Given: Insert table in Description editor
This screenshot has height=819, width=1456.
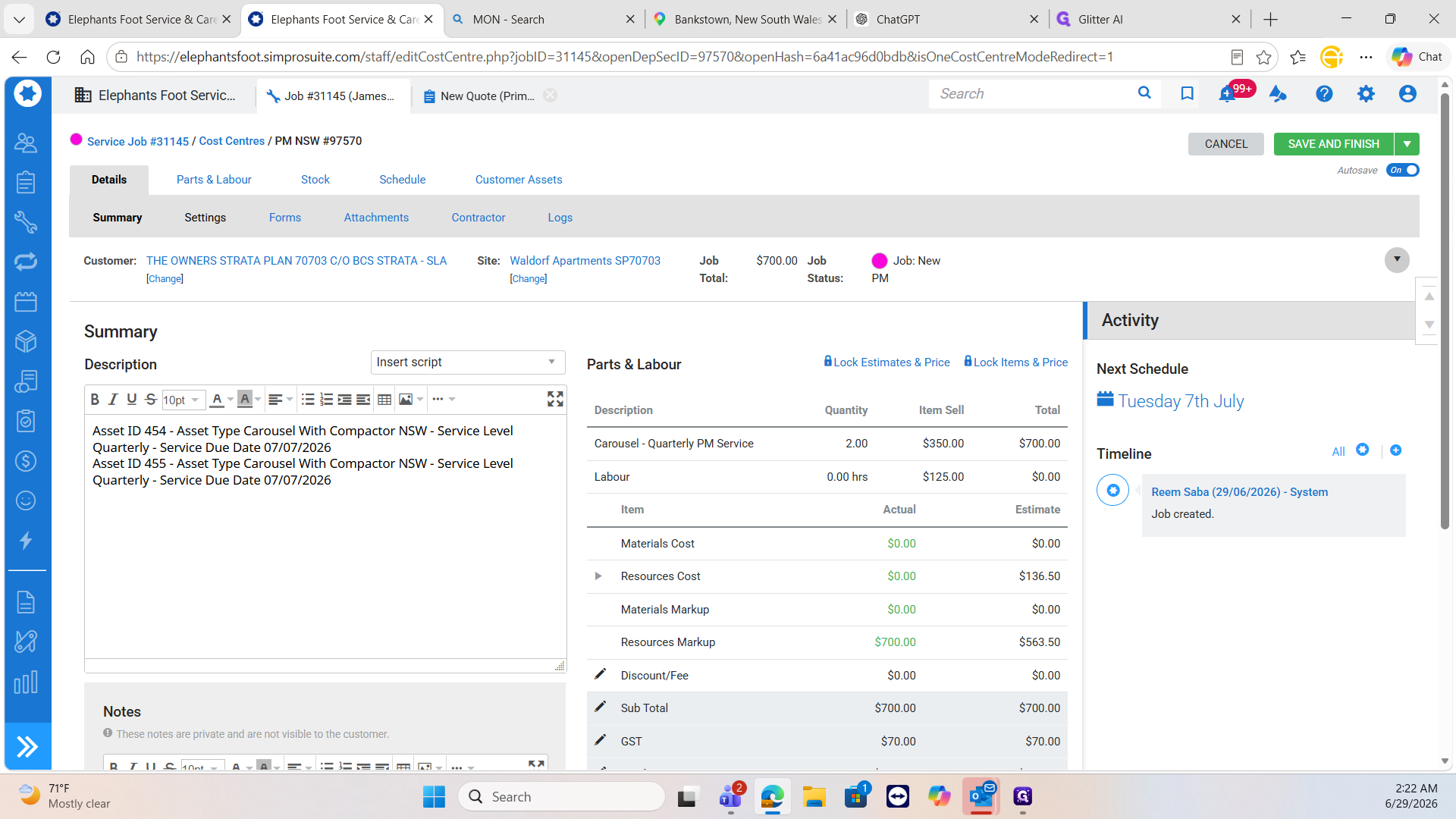Looking at the screenshot, I should [384, 399].
